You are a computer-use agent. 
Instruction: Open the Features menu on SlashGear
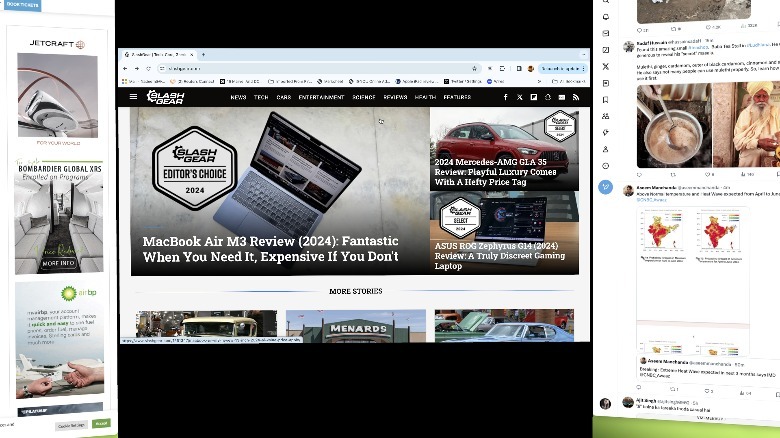pyautogui.click(x=457, y=97)
